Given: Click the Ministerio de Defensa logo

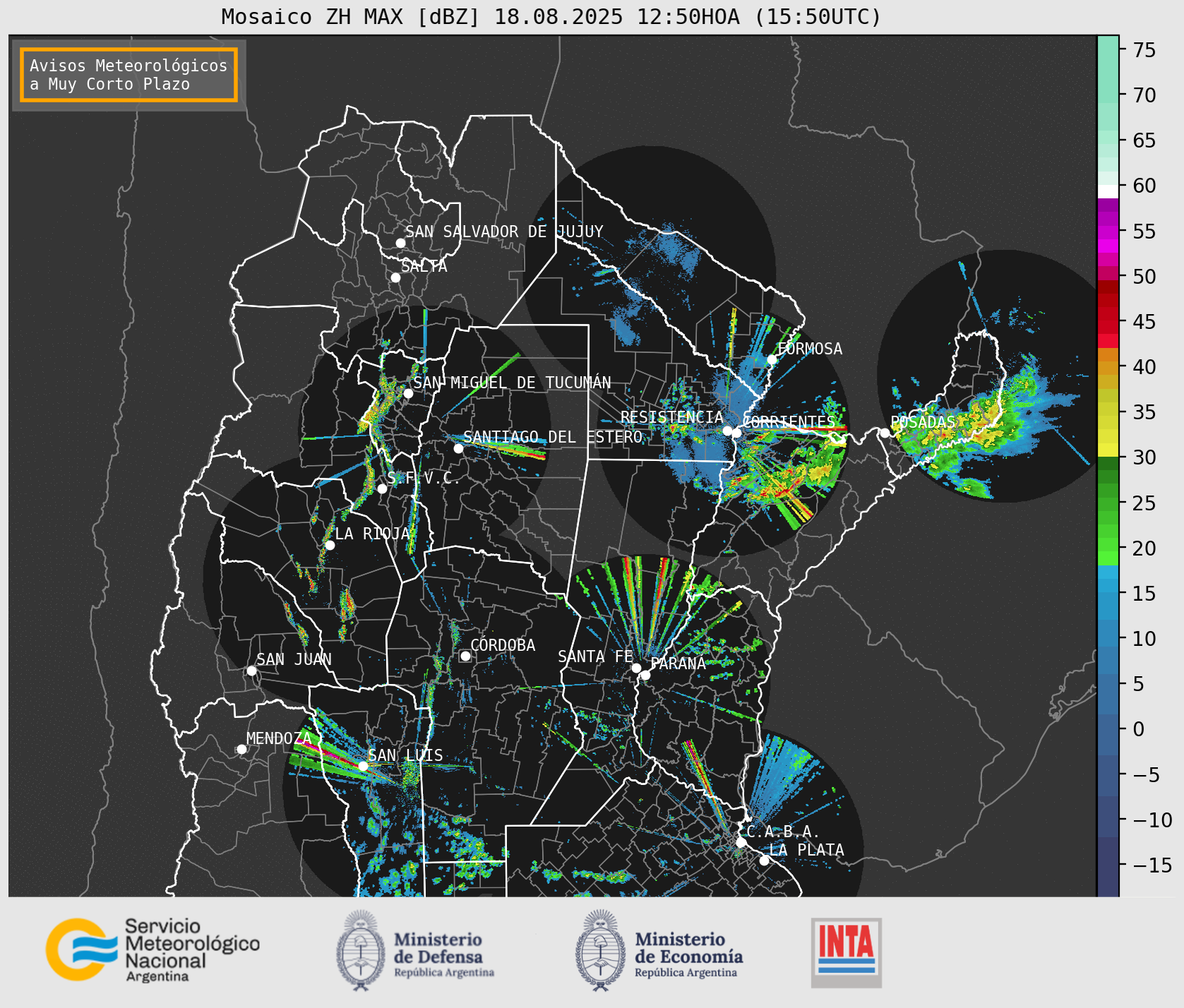Looking at the screenshot, I should (415, 950).
